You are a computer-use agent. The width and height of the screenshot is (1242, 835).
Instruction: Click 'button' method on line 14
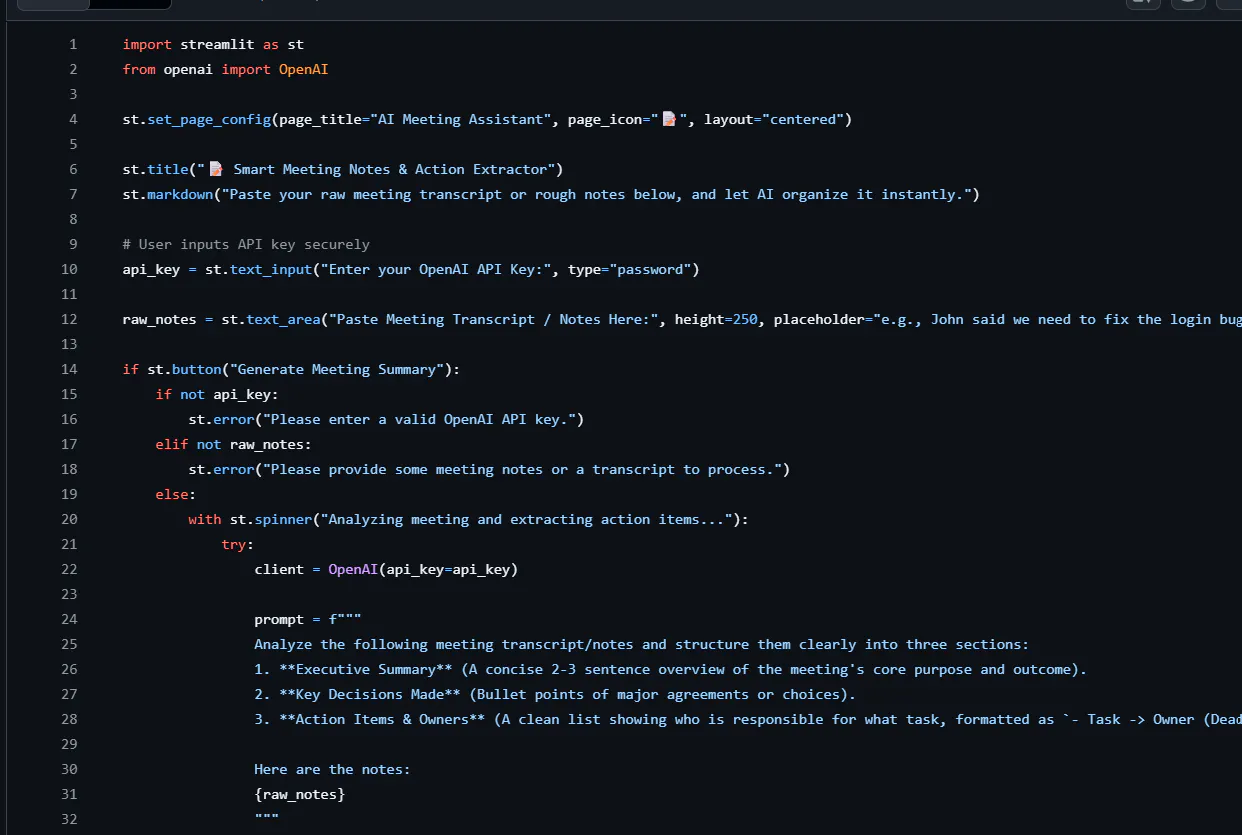click(x=197, y=369)
